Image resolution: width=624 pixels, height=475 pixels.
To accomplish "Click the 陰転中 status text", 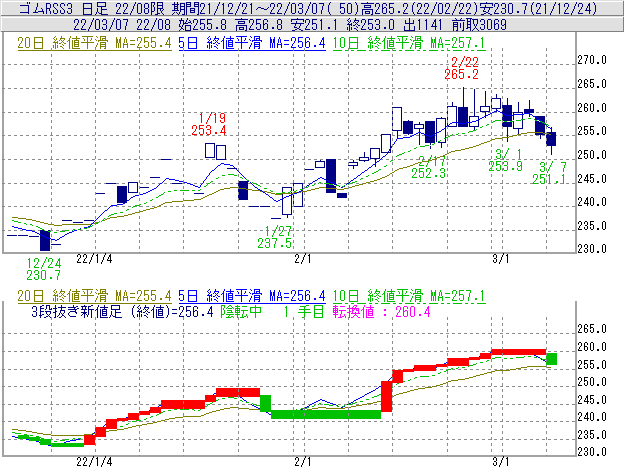I will [x=241, y=311].
